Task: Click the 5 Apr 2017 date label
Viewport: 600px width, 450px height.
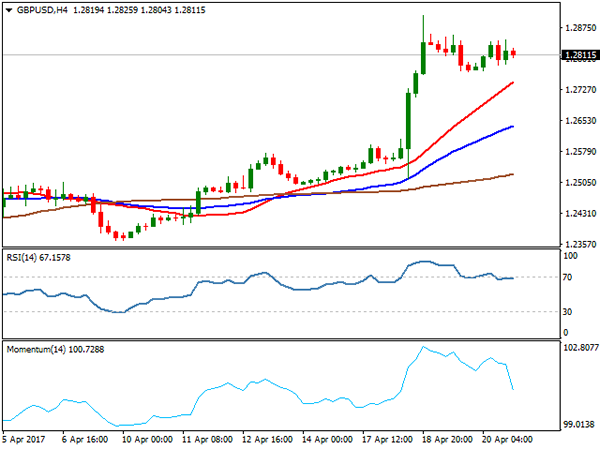Action: (x=24, y=439)
